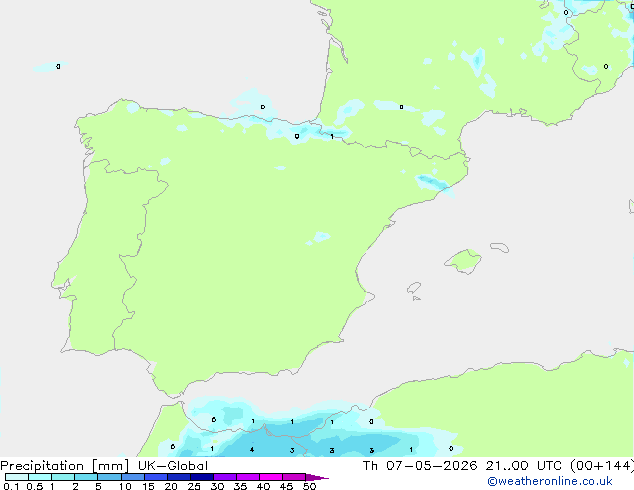Click the legend label '15'

pyautogui.click(x=148, y=486)
